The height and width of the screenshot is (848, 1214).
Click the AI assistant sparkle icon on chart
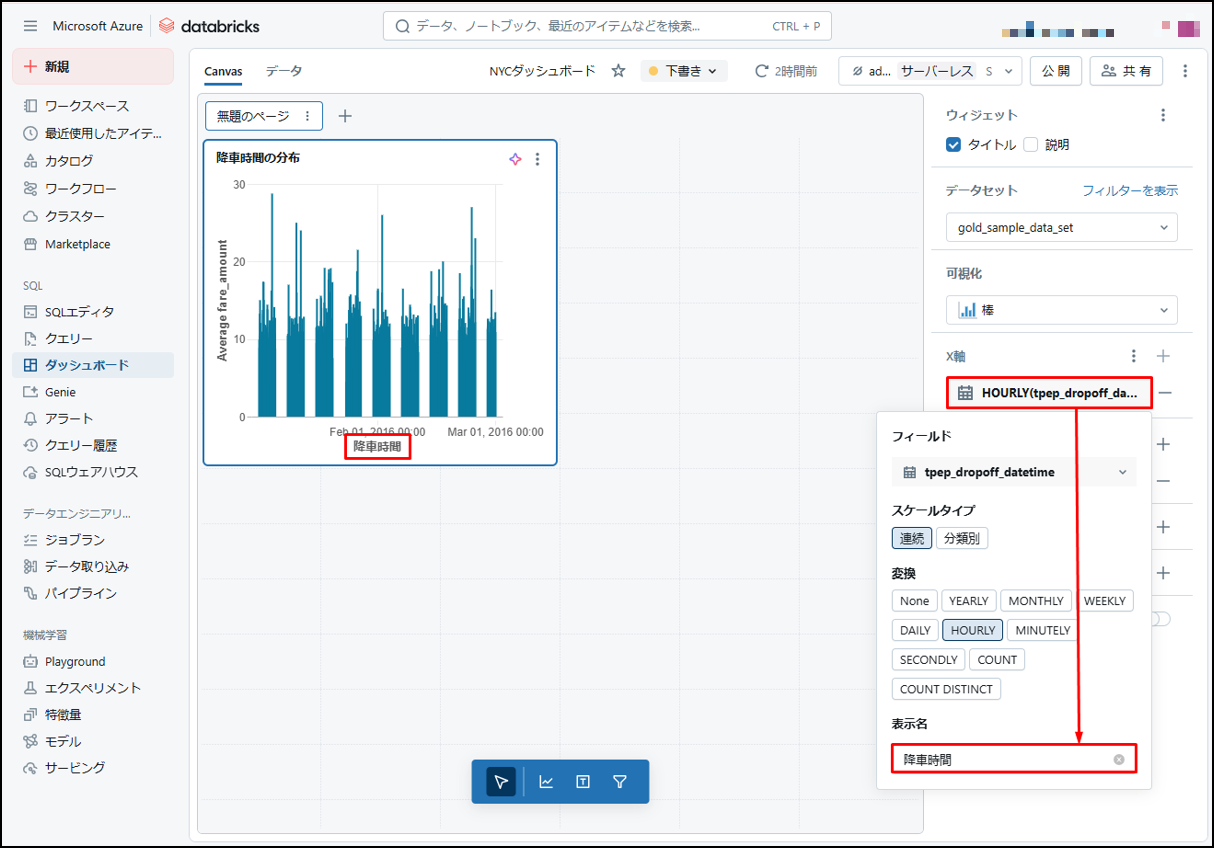point(515,159)
